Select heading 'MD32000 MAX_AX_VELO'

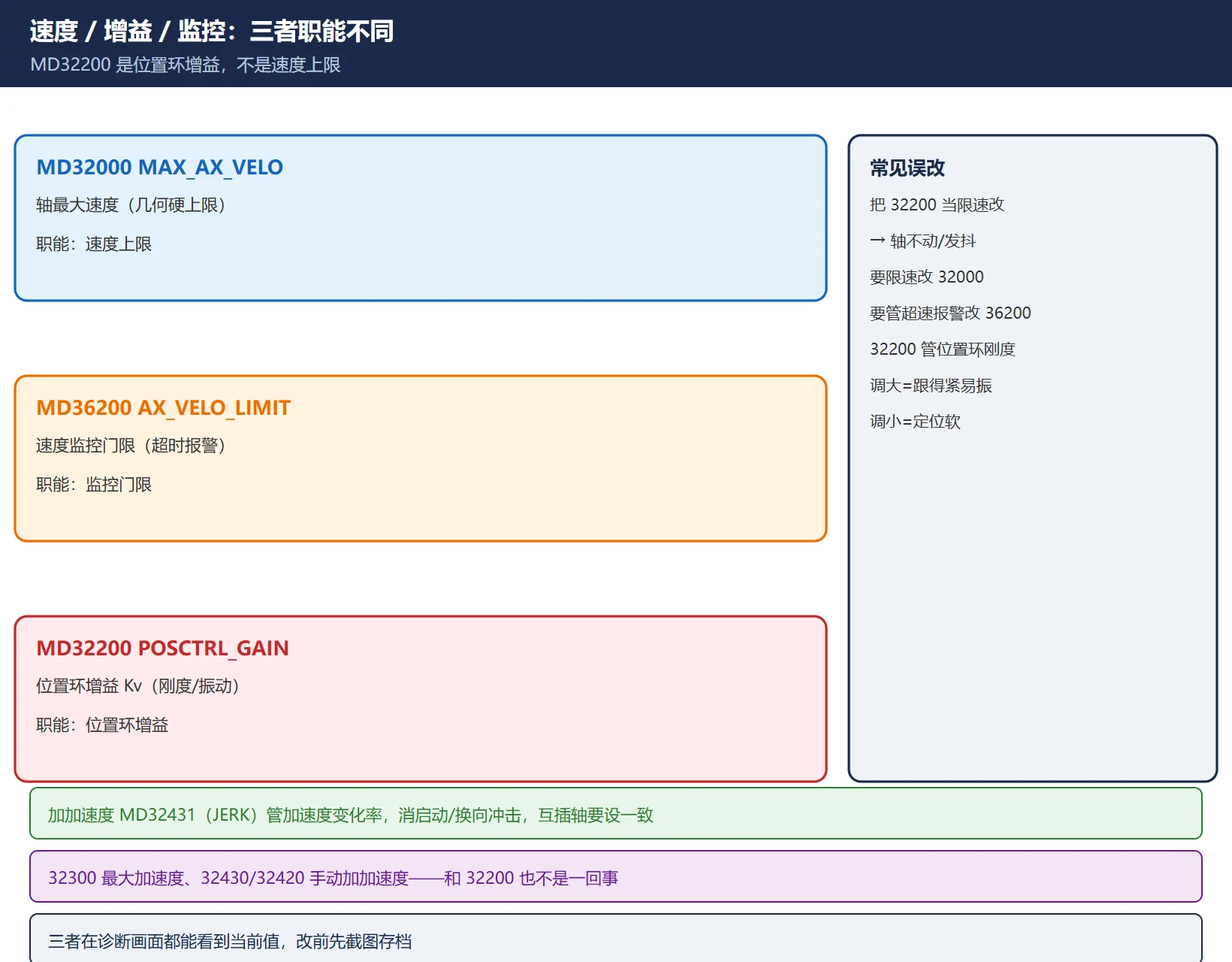[x=160, y=167]
